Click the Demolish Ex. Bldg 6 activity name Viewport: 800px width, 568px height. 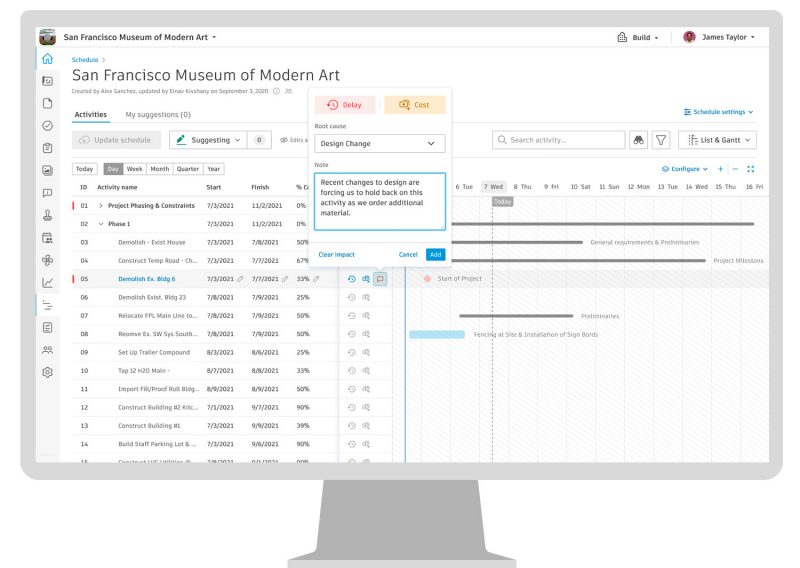coord(147,279)
